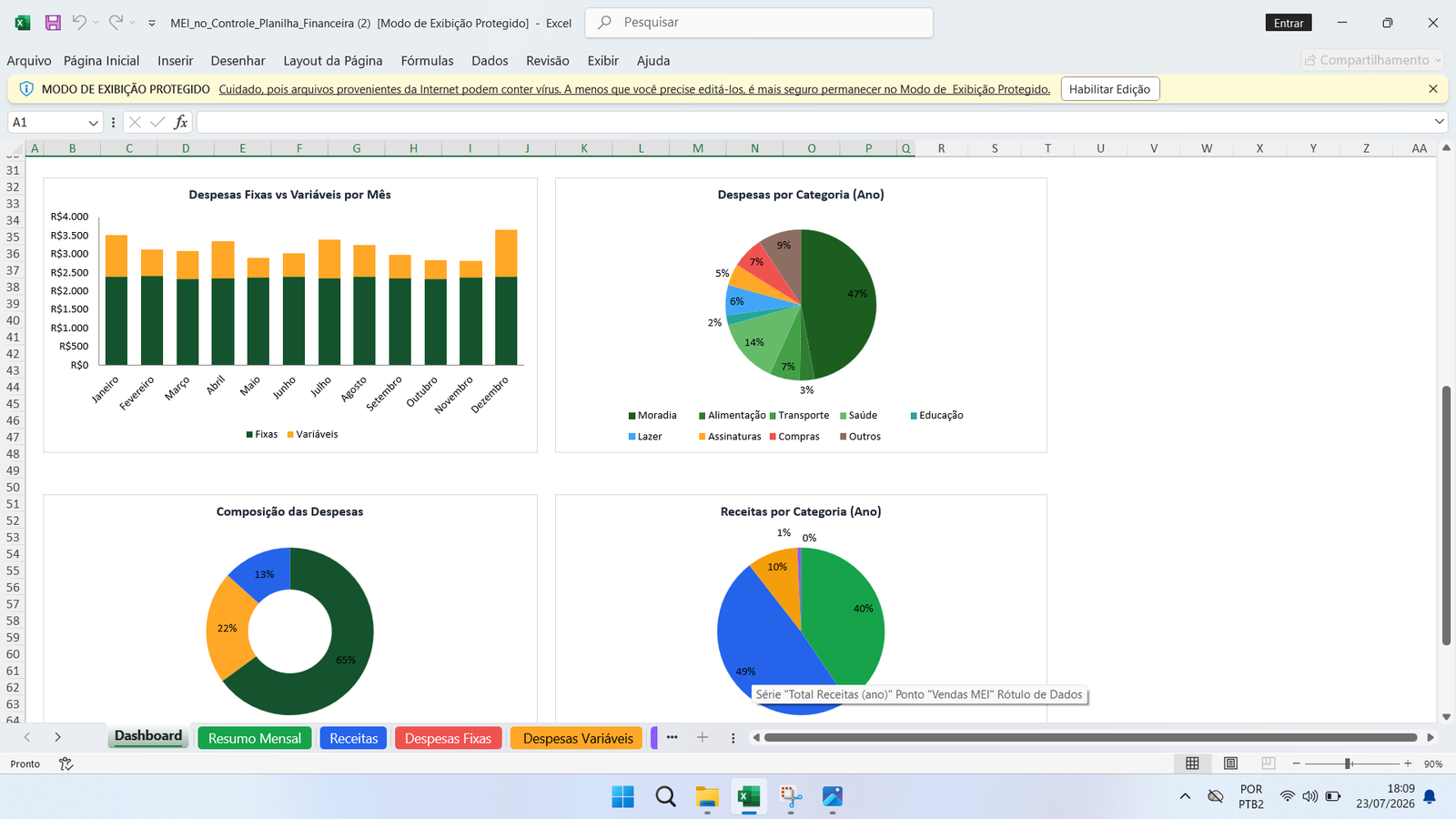Viewport: 1456px width, 819px height.
Task: Click the next sheet navigation arrow
Action: click(57, 737)
